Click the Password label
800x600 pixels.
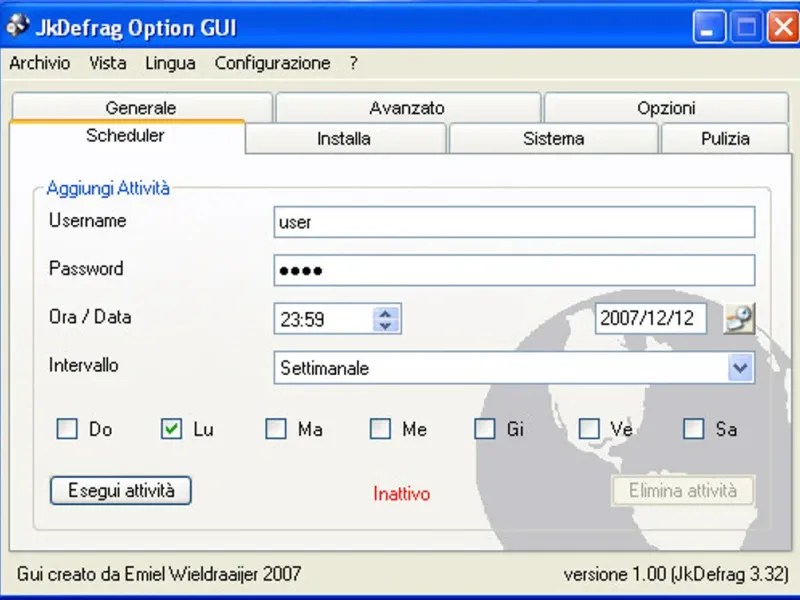coord(86,268)
